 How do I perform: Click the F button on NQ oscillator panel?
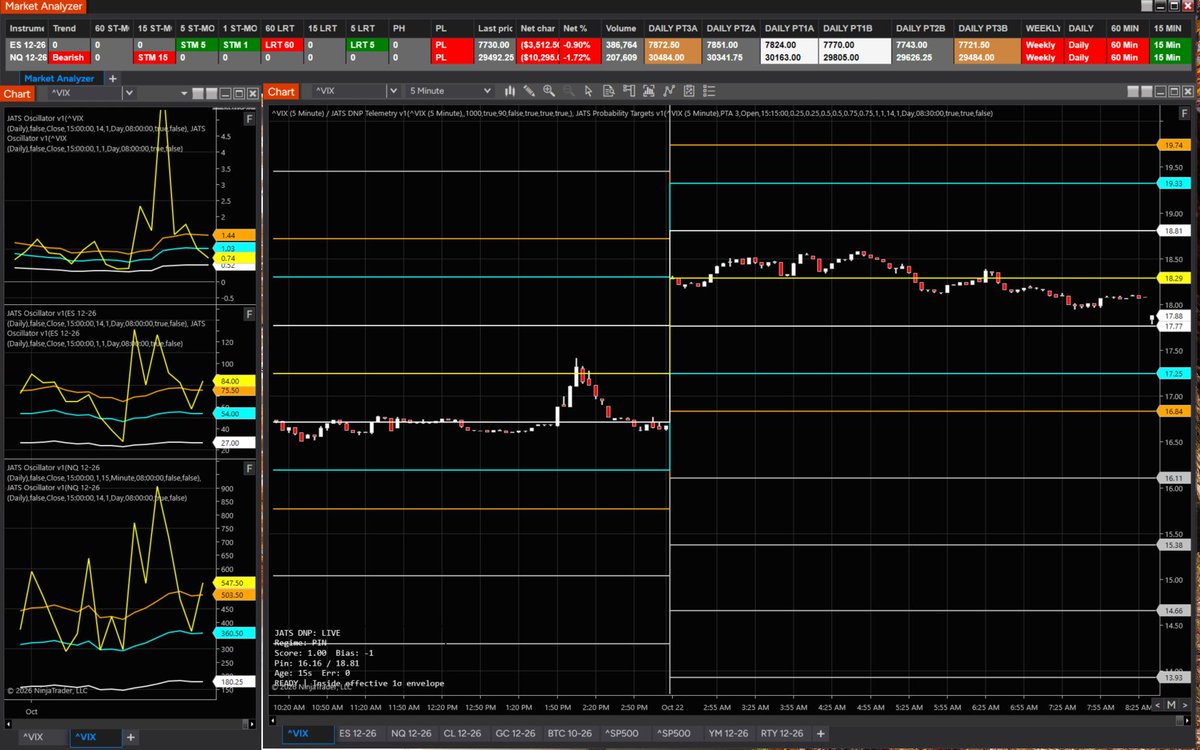point(249,468)
